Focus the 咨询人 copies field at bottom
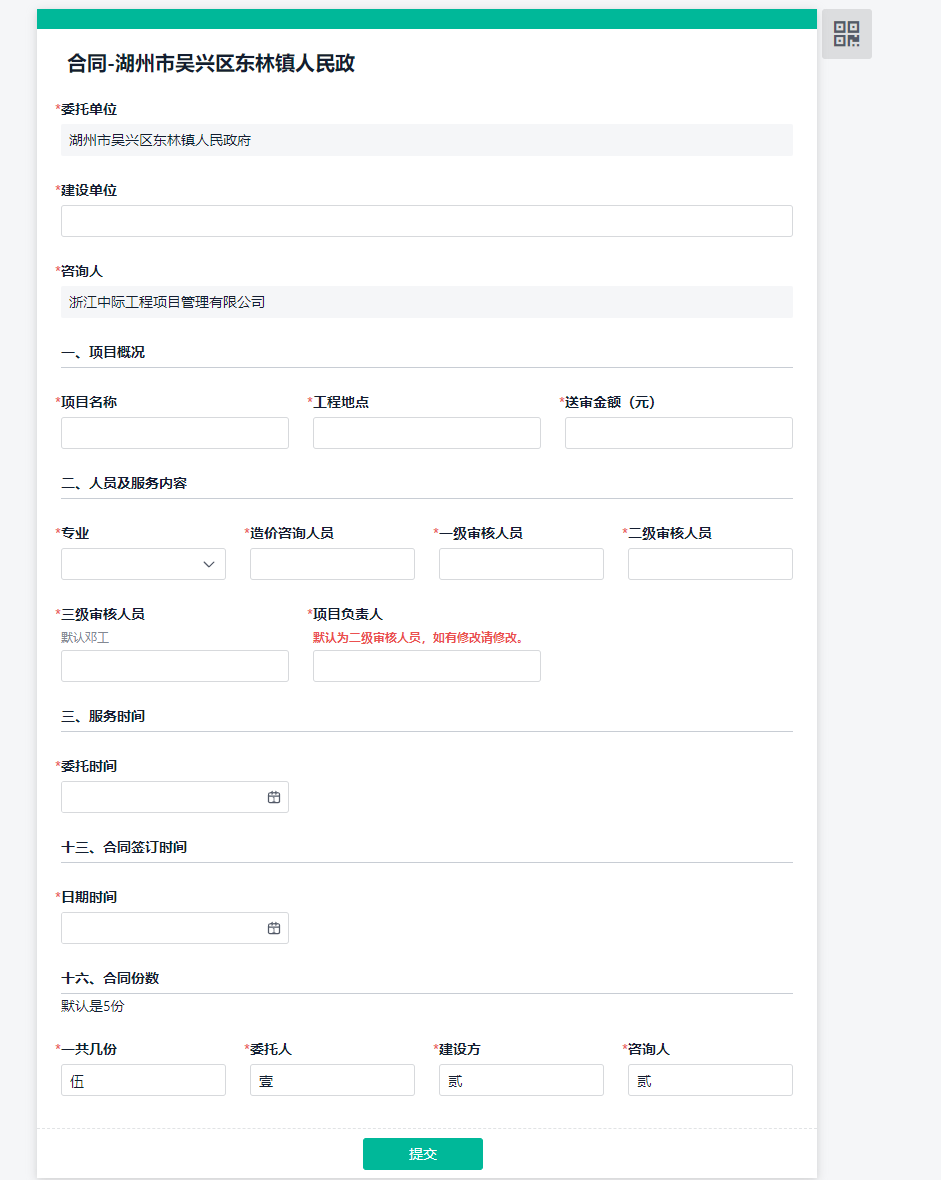941x1180 pixels. click(710, 1080)
